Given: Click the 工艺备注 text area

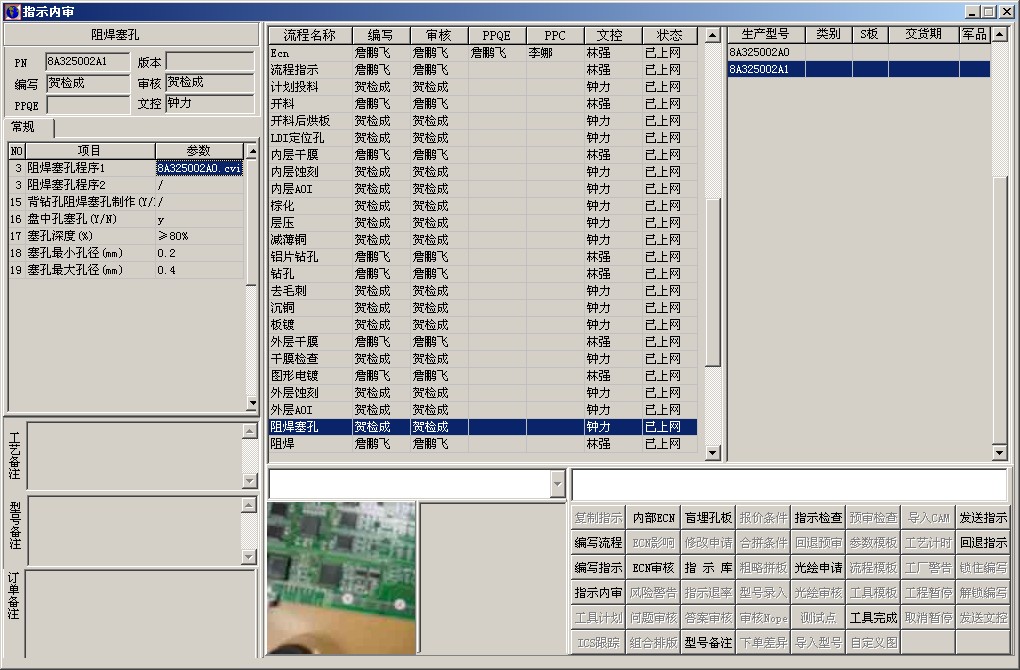Looking at the screenshot, I should pos(135,456).
